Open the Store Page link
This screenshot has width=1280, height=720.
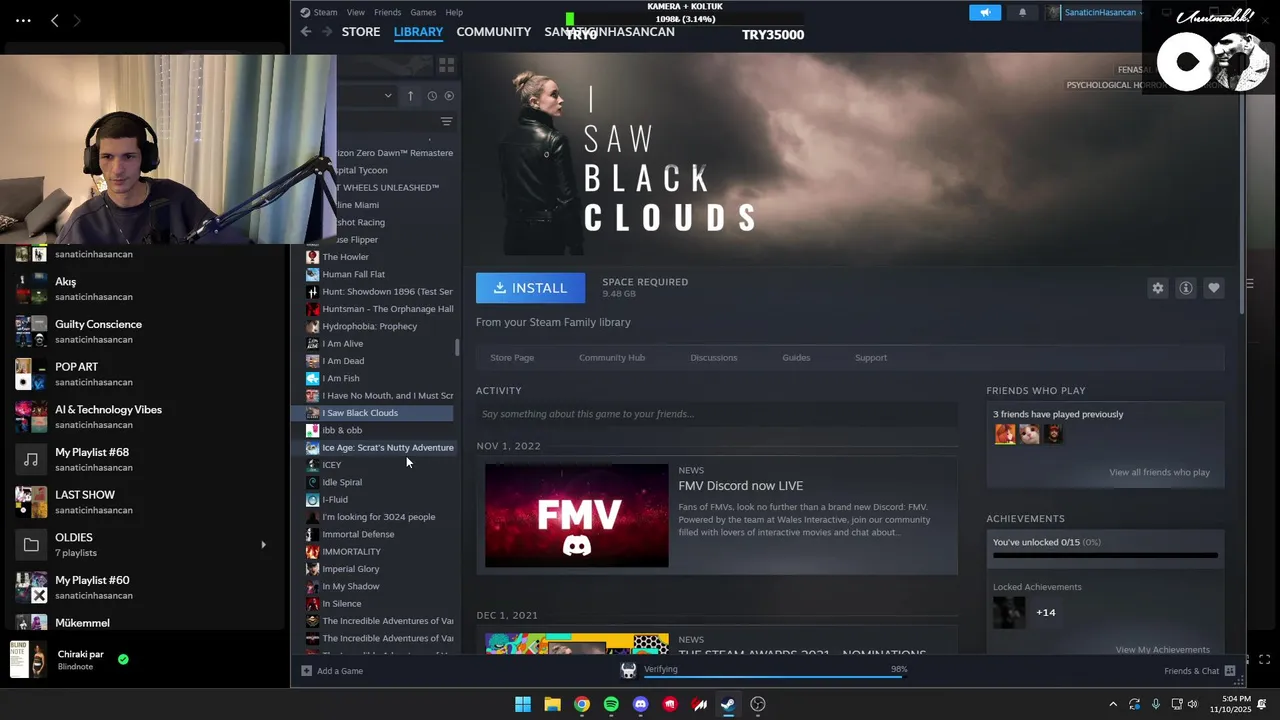pos(512,357)
